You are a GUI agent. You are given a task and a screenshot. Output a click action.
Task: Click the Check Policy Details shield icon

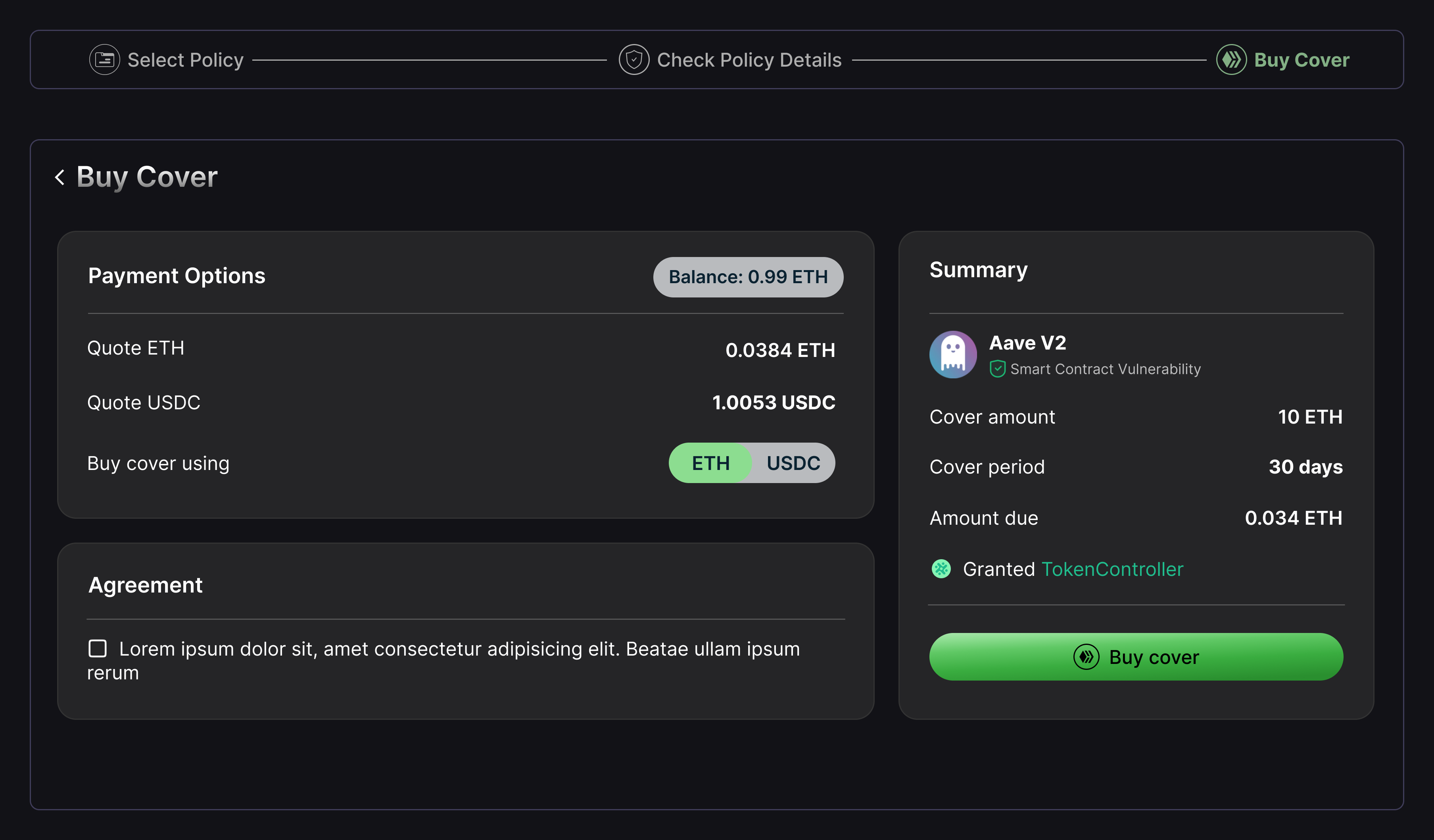pos(634,60)
